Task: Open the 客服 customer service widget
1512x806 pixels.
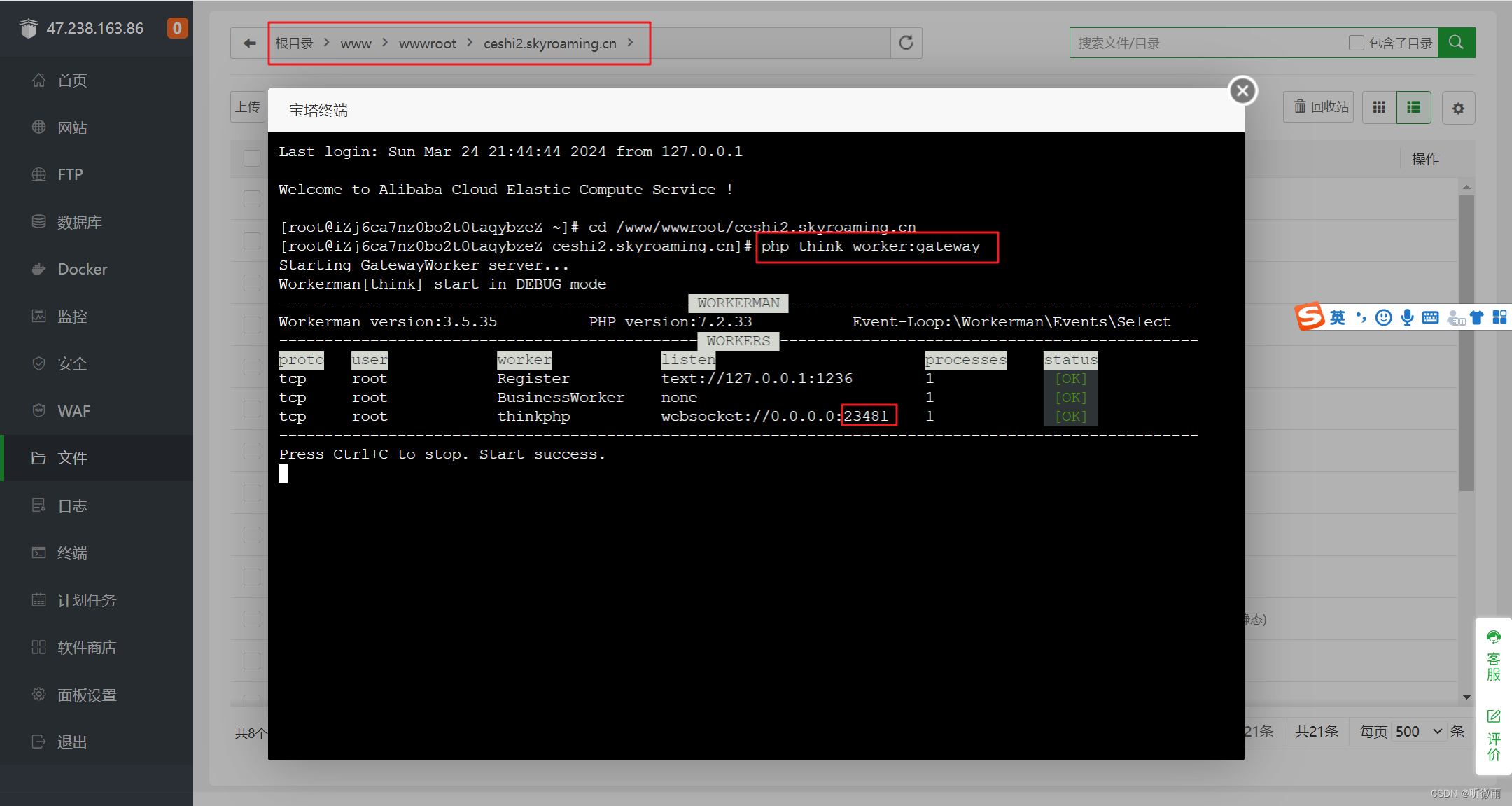Action: (1493, 656)
